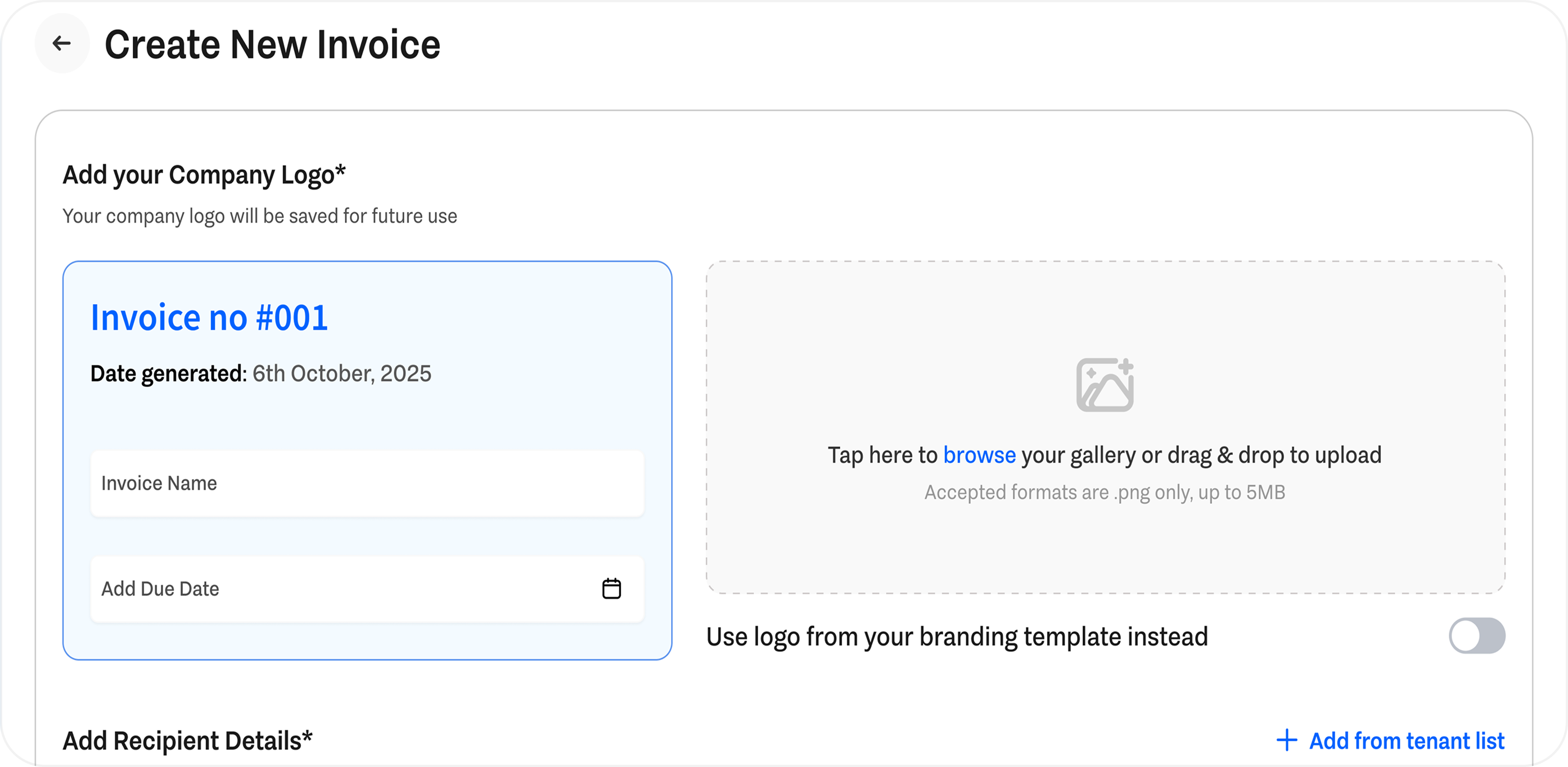
Task: Click the browse link to upload logo
Action: [x=979, y=455]
